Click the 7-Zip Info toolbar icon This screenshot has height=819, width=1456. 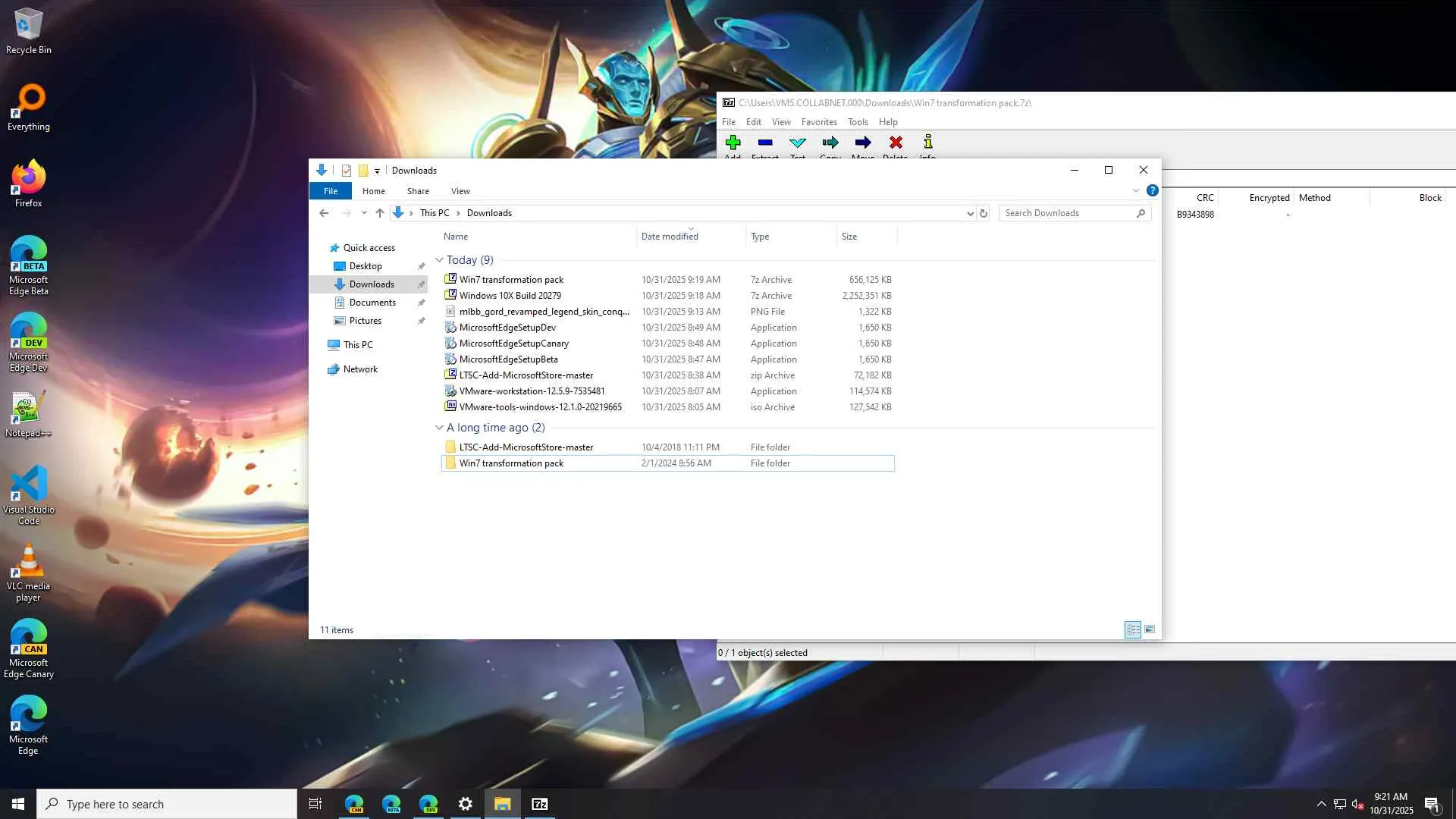tap(927, 143)
